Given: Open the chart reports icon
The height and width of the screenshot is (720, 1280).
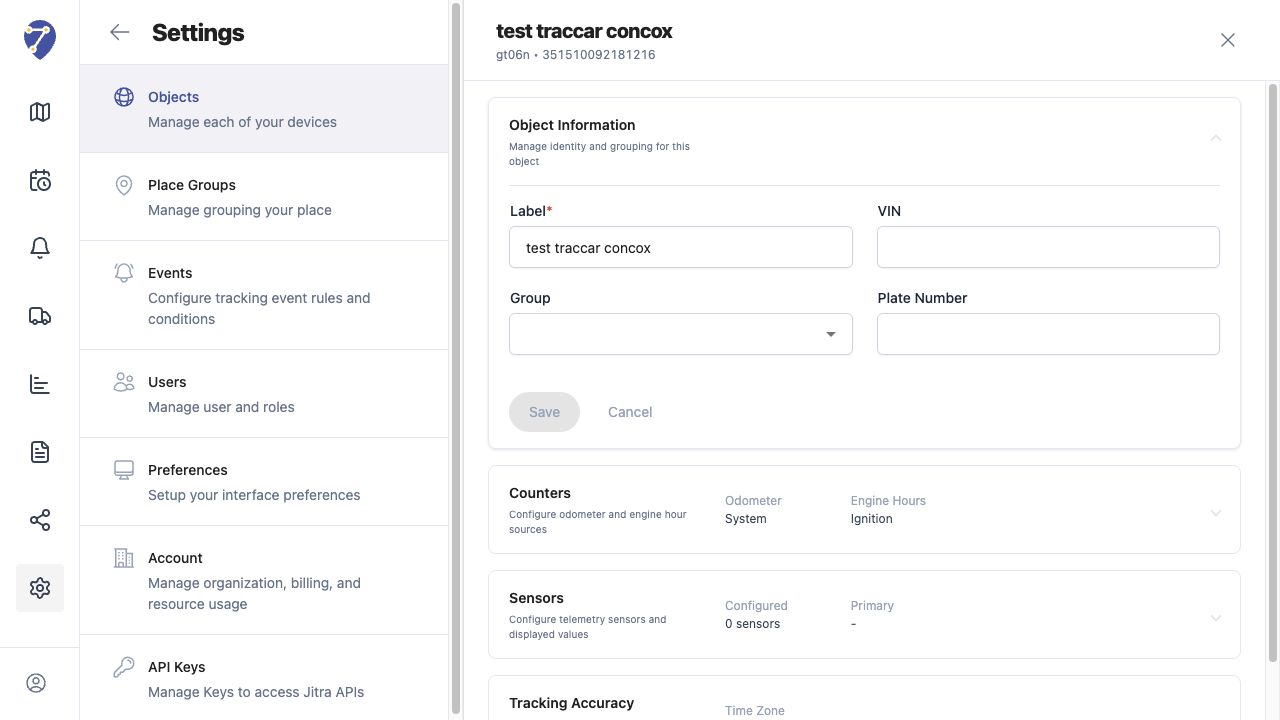Looking at the screenshot, I should coord(40,384).
